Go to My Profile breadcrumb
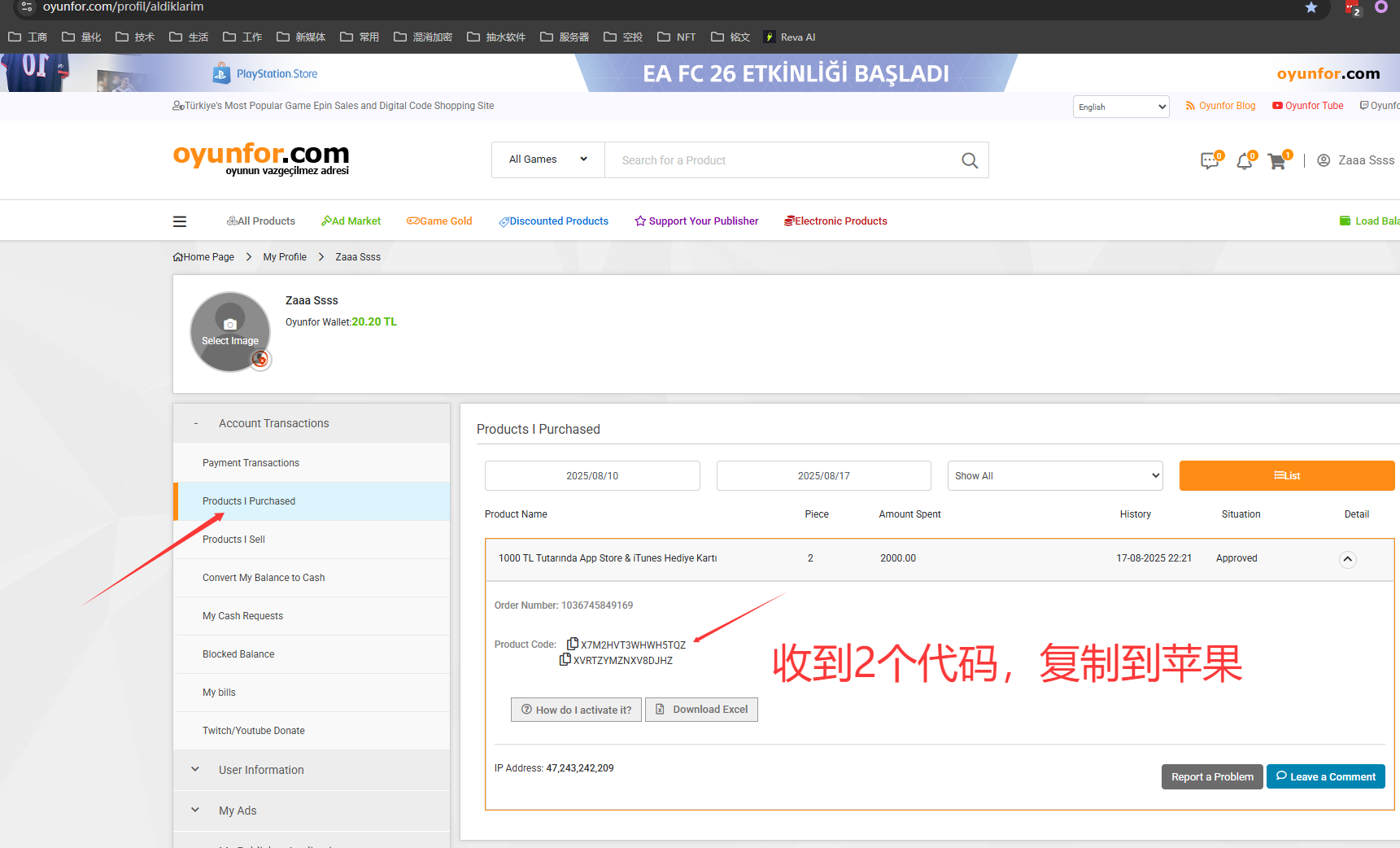 point(285,257)
